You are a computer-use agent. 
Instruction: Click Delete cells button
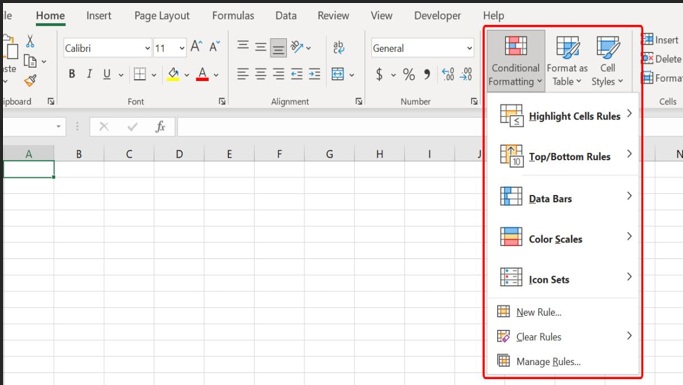point(662,59)
